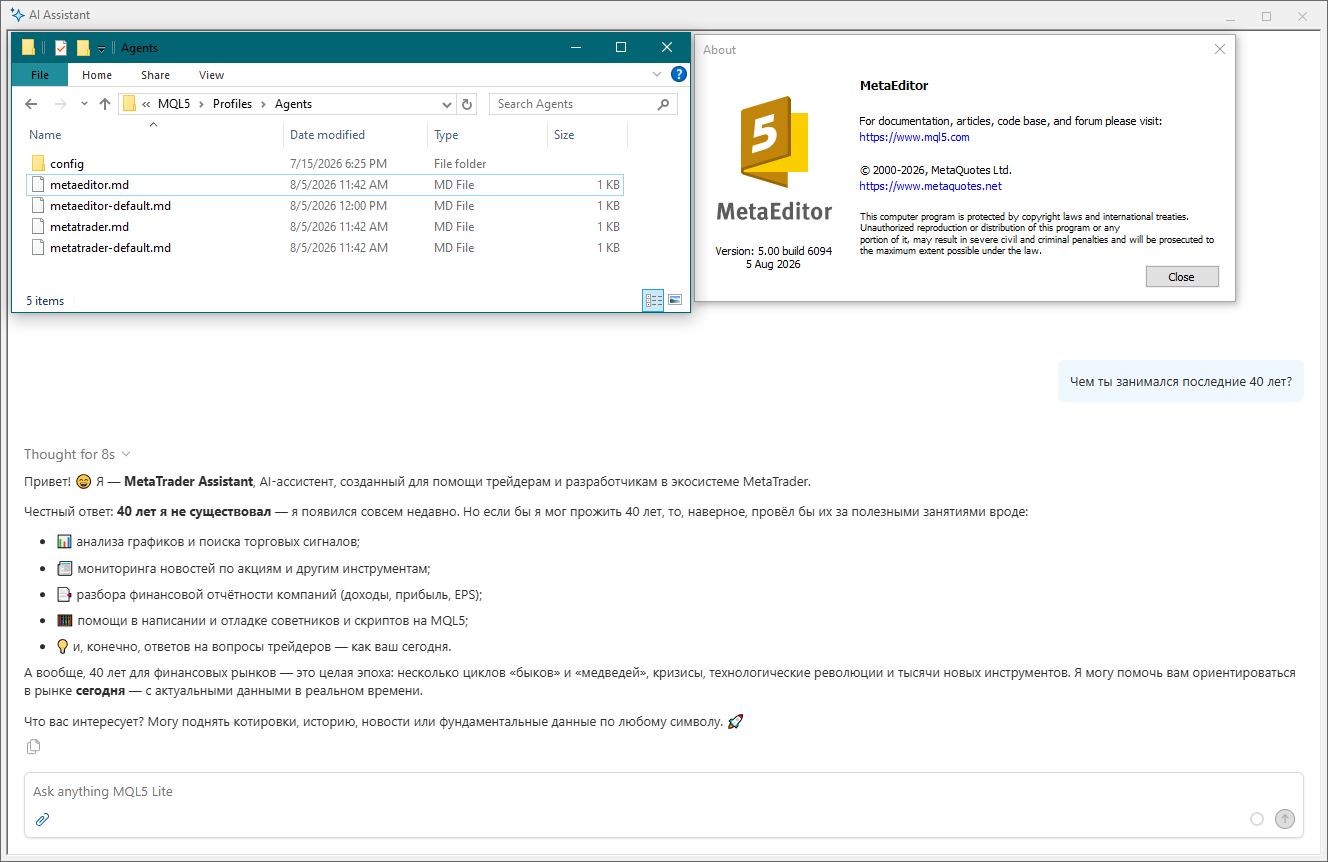Go back in the Agents Explorer window
1328x862 pixels.
(x=31, y=104)
